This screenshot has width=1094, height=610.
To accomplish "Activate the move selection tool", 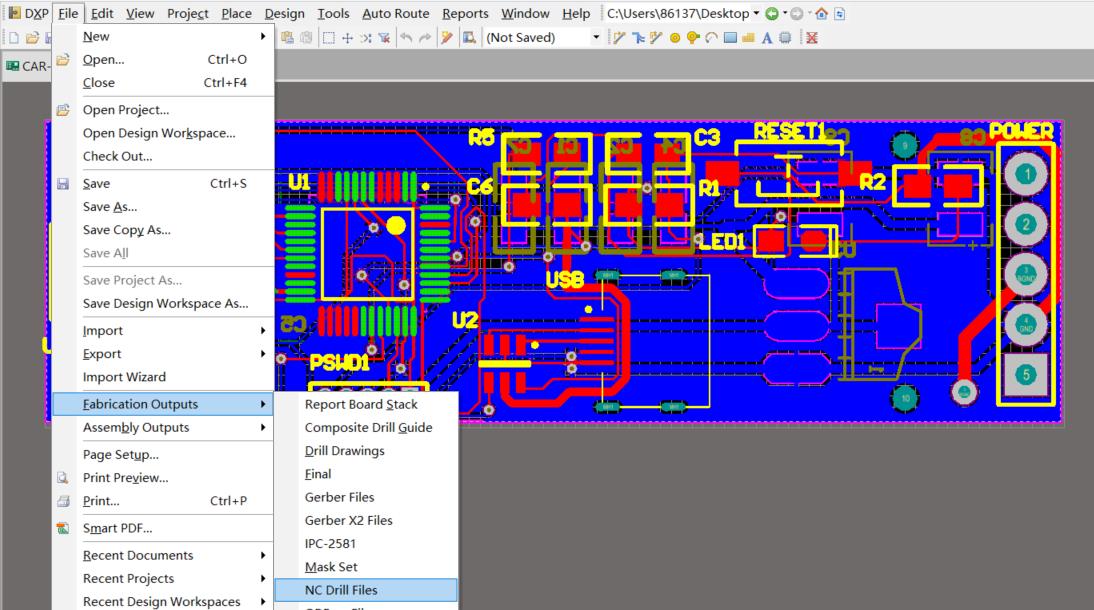I will click(x=347, y=38).
